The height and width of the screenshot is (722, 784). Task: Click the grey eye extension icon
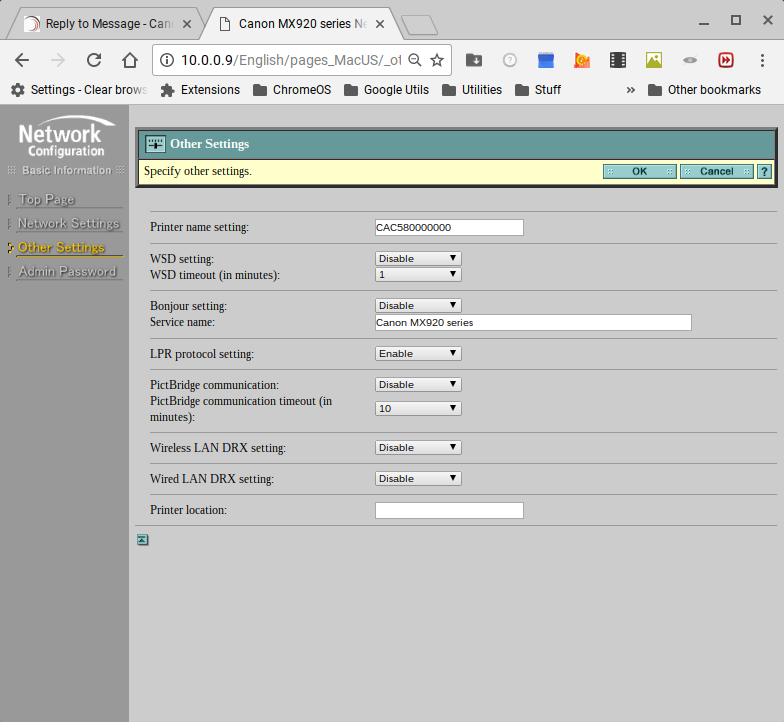(x=690, y=60)
